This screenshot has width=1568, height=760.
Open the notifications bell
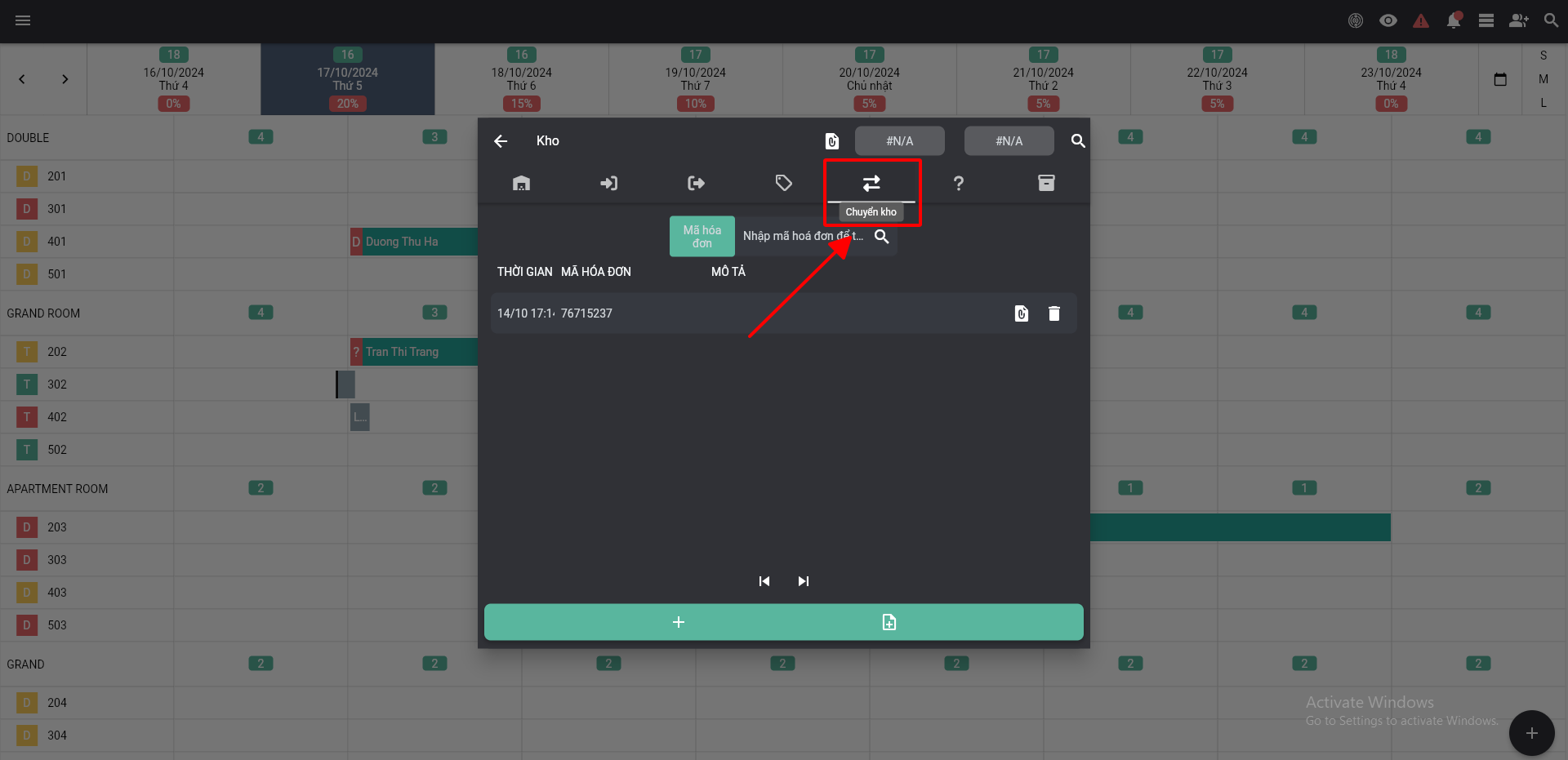[x=1454, y=20]
